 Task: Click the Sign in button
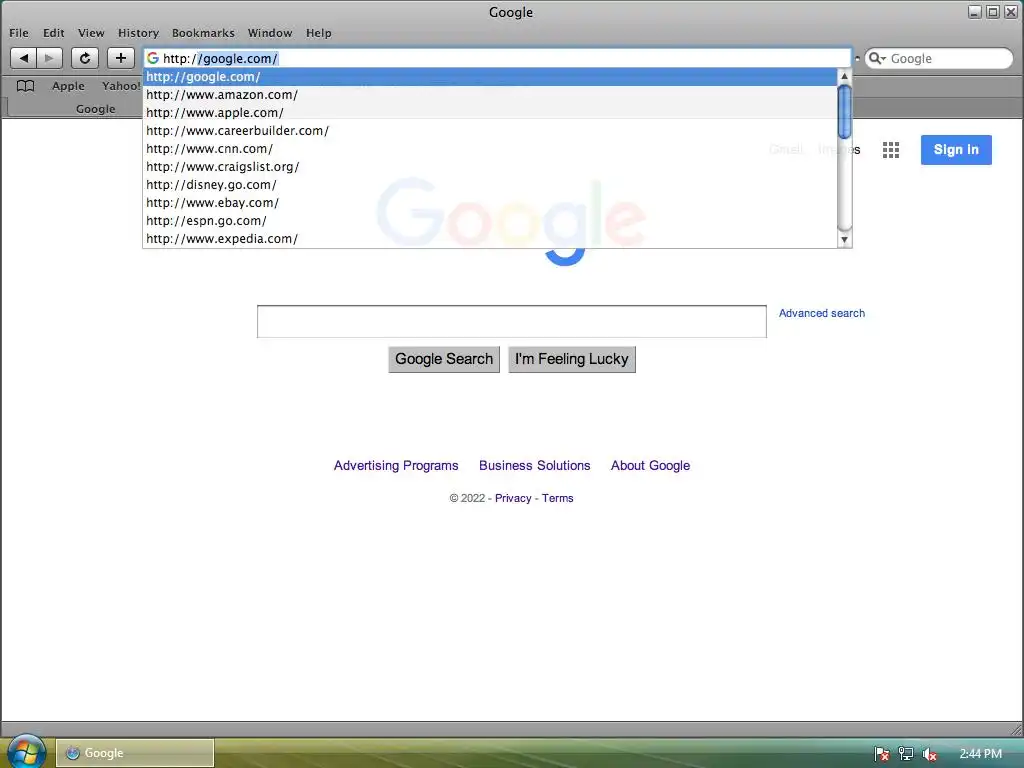pyautogui.click(x=956, y=150)
